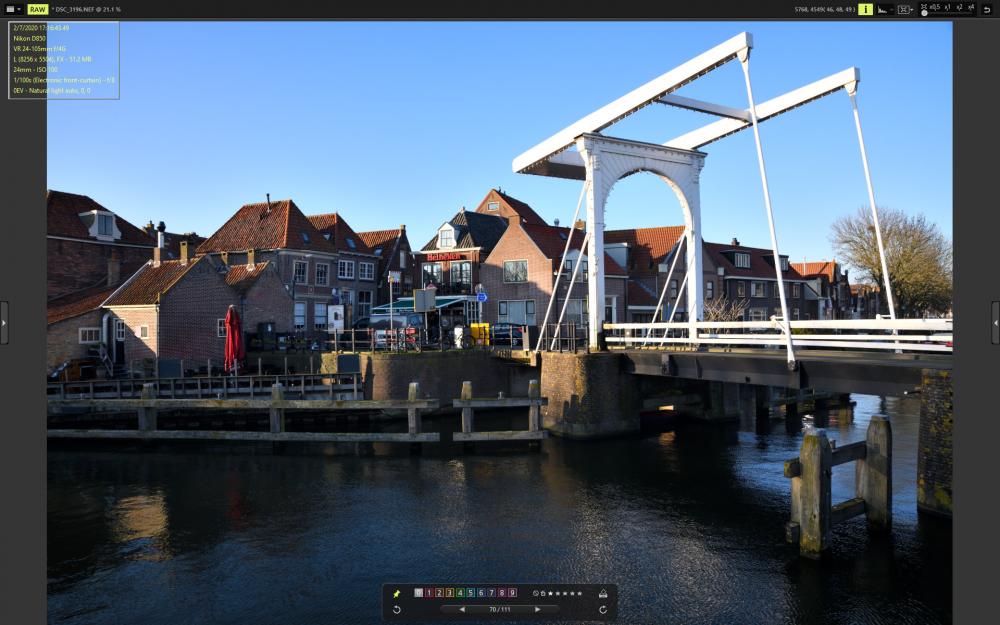Viewport: 1000px width, 625px height.
Task: Unpin the floating bottom toolbar
Action: coord(397,594)
